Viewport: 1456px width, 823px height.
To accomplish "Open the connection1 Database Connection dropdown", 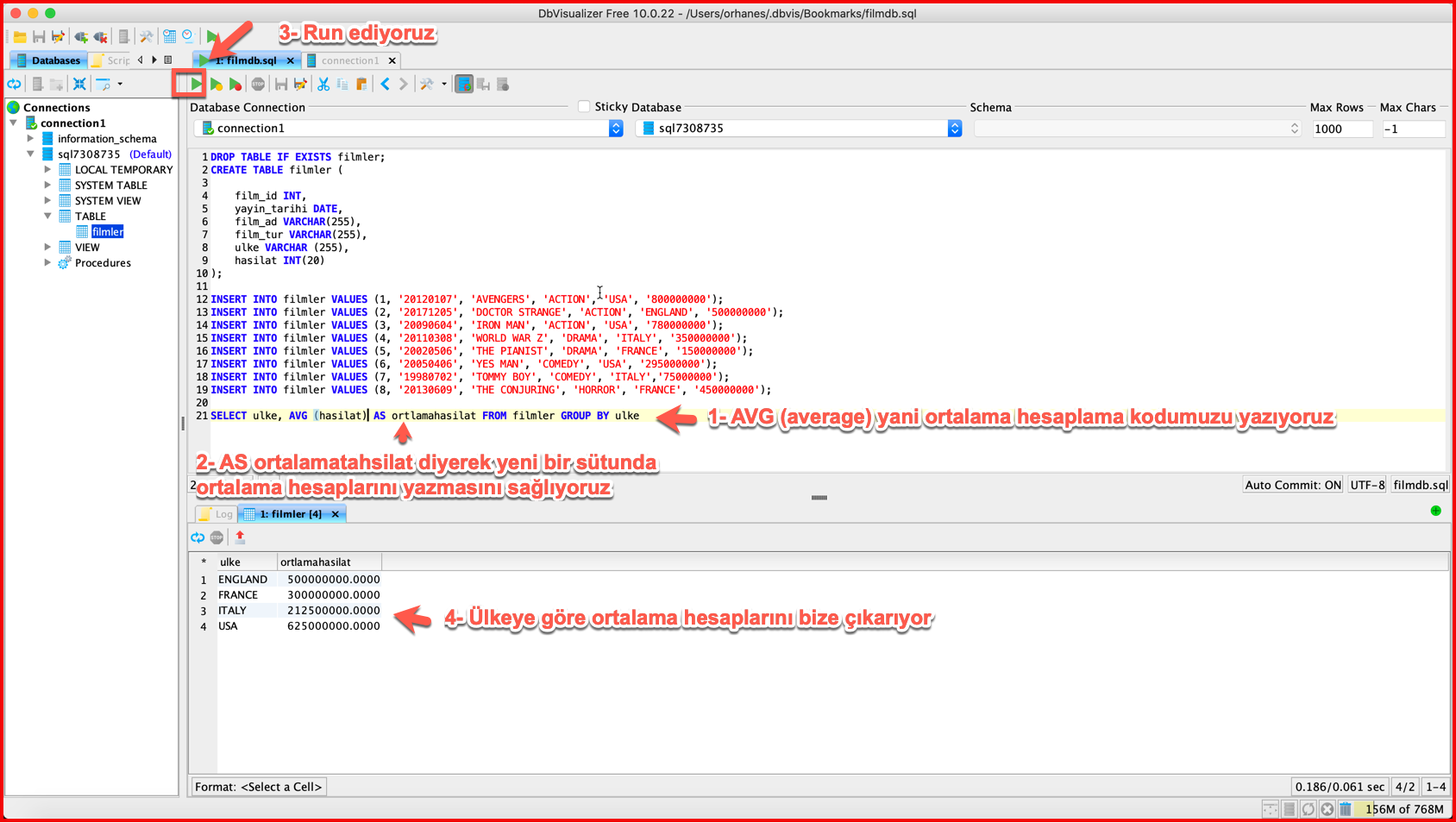I will point(409,128).
